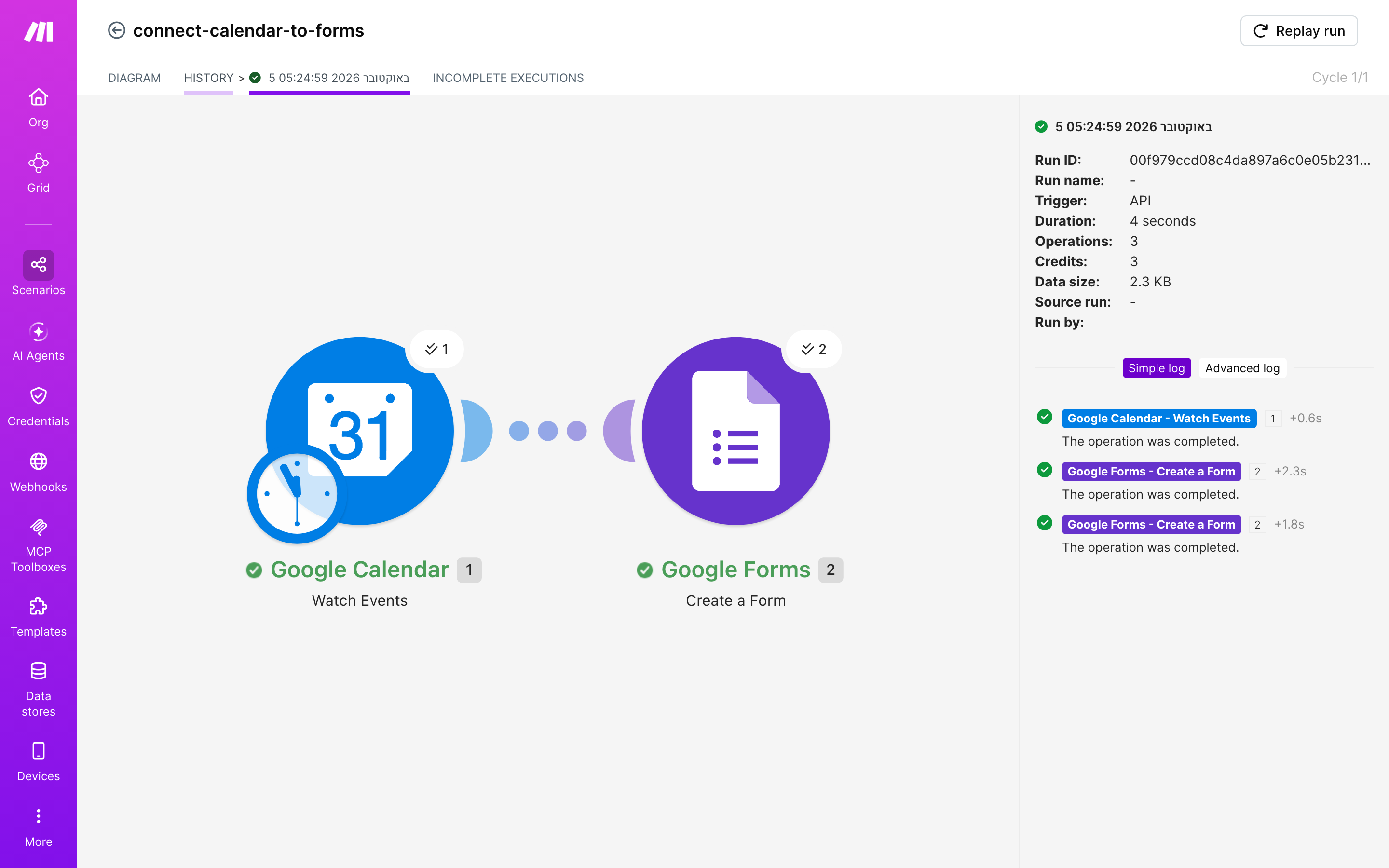Switch to the DIAGRAM tab
Image resolution: width=1389 pixels, height=868 pixels.
point(134,78)
